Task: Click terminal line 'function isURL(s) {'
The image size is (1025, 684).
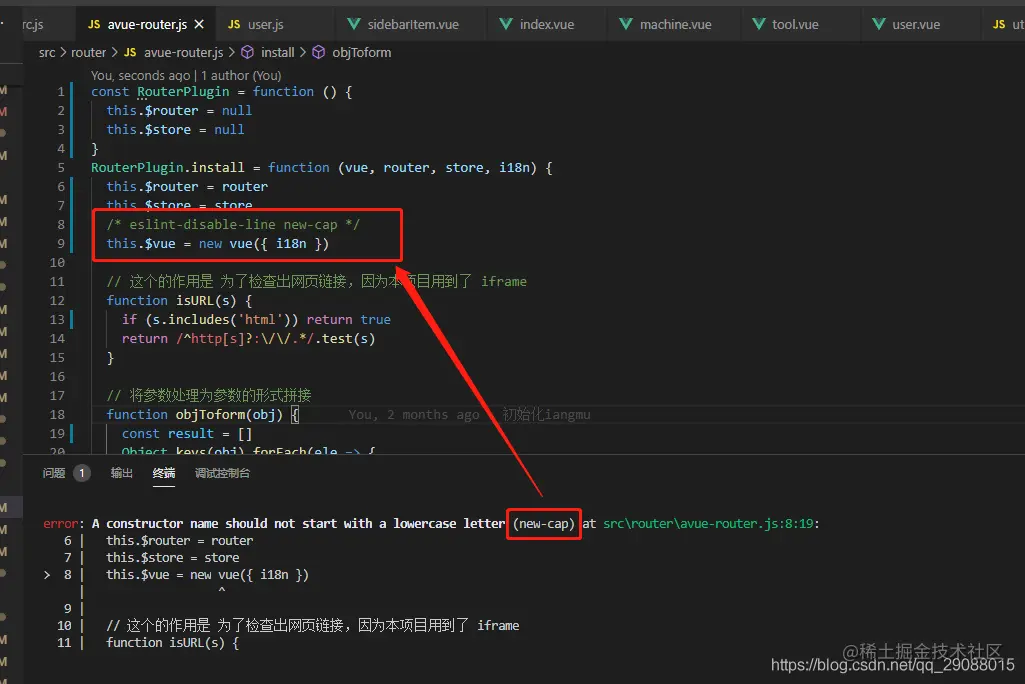Action: pyautogui.click(x=173, y=642)
